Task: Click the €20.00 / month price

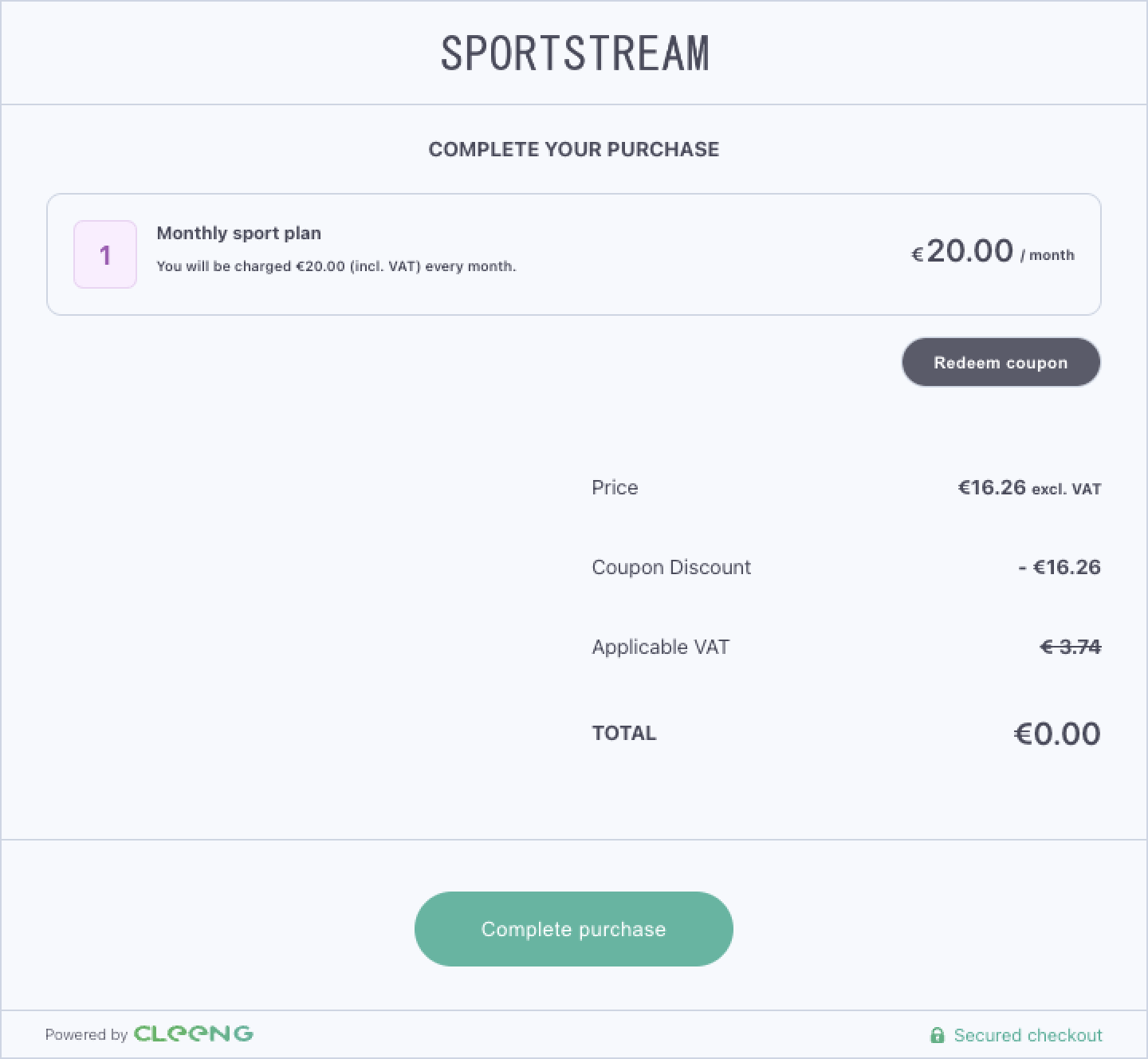Action: 993,252
